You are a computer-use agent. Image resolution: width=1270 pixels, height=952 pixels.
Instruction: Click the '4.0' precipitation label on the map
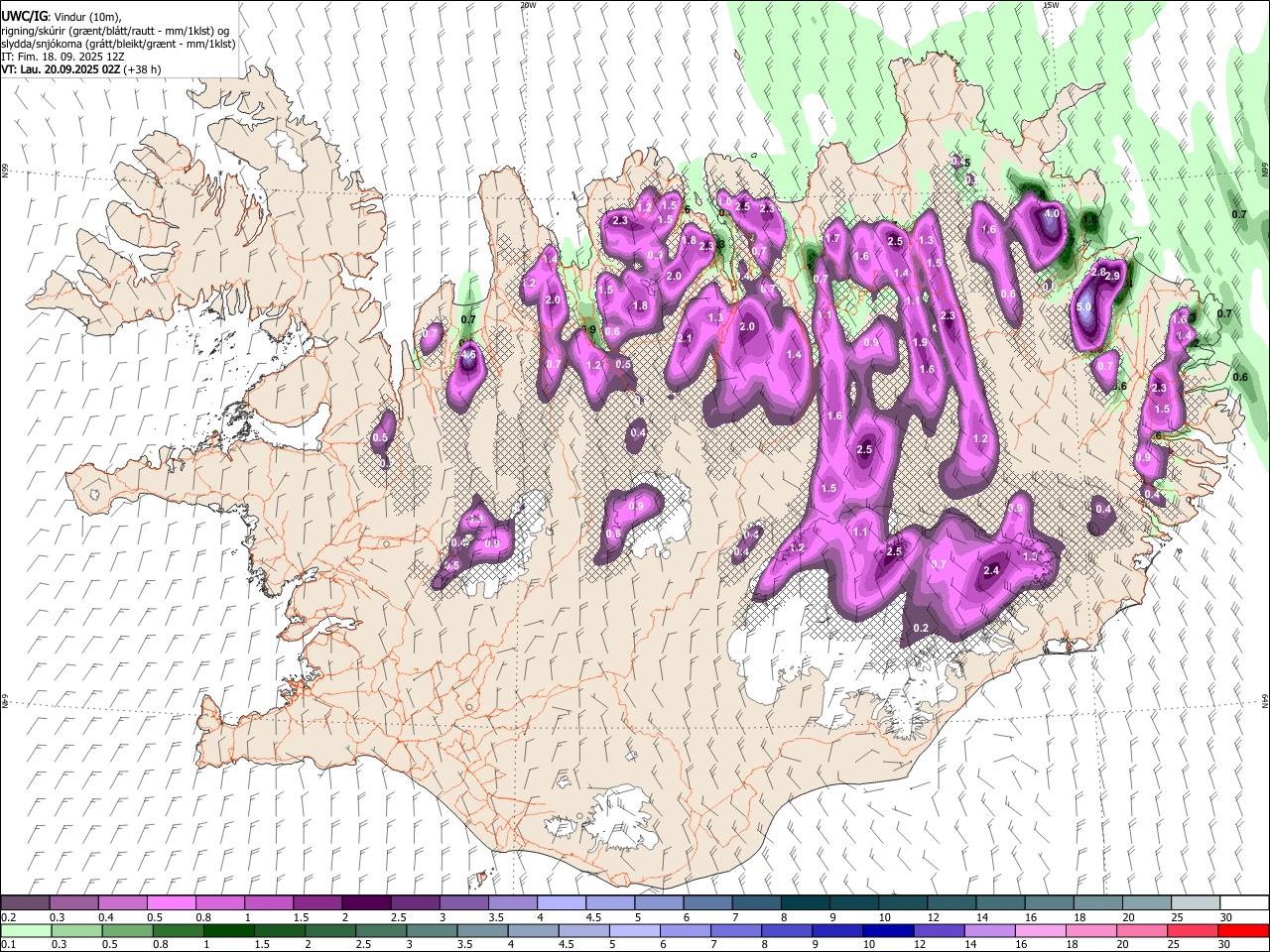click(x=1053, y=213)
